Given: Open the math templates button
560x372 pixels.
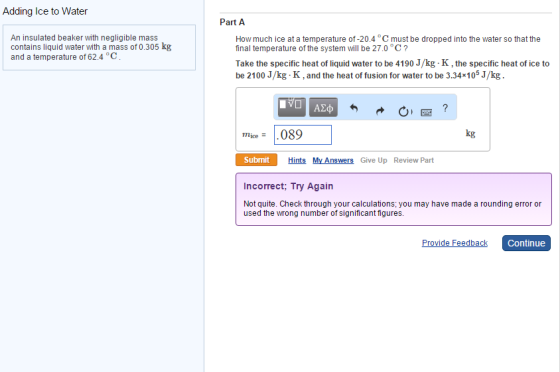Looking at the screenshot, I should [x=291, y=107].
